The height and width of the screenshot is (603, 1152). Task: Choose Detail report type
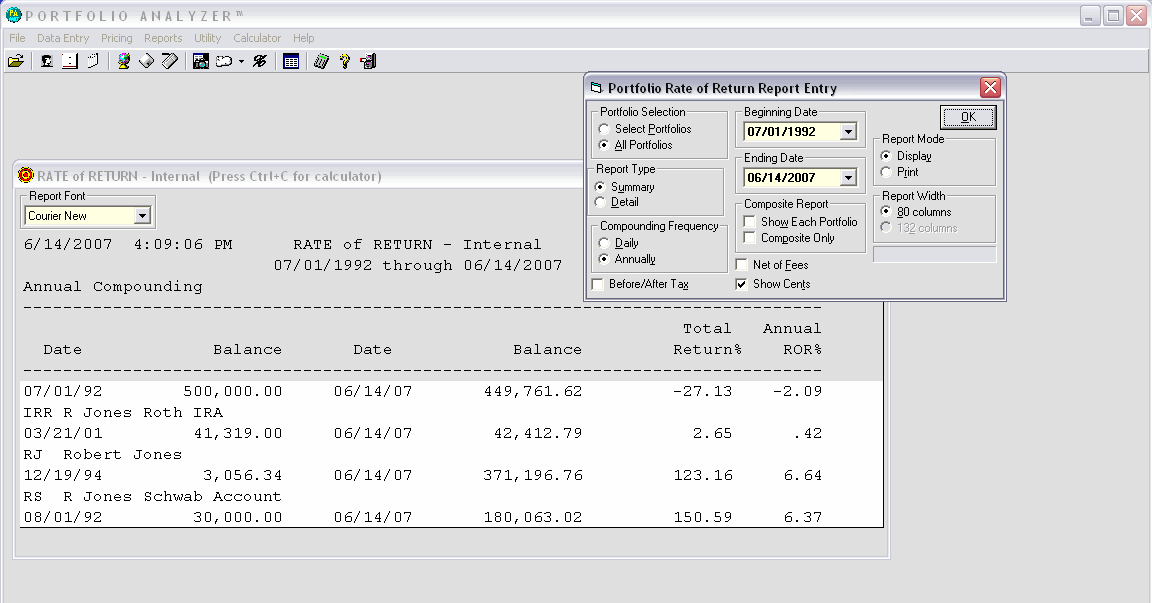click(601, 202)
